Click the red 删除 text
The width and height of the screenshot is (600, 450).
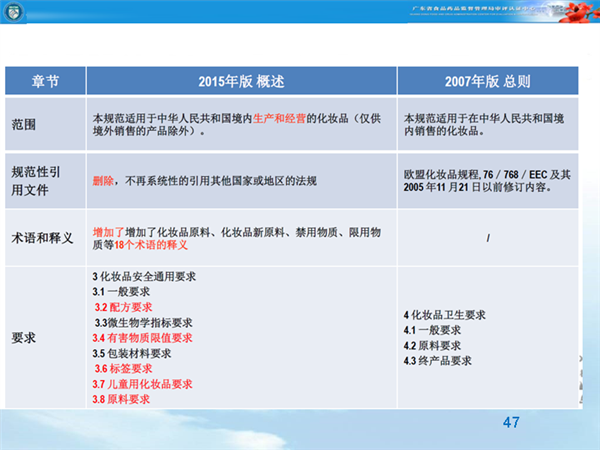[x=102, y=181]
